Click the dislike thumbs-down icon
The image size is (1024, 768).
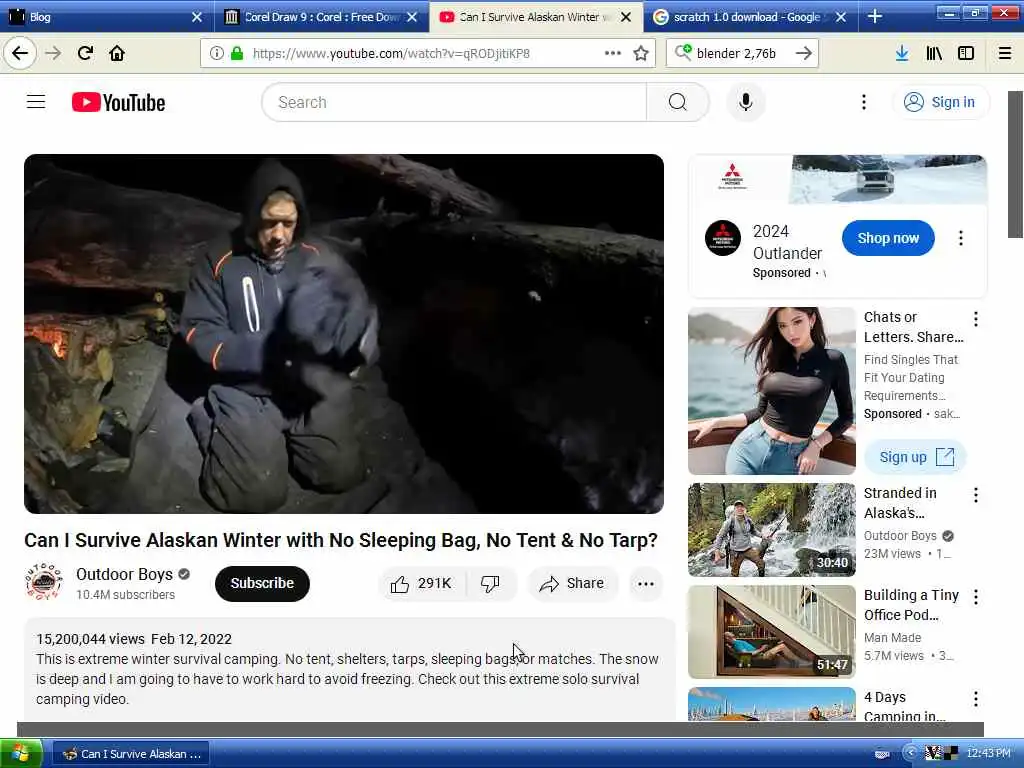click(x=490, y=583)
